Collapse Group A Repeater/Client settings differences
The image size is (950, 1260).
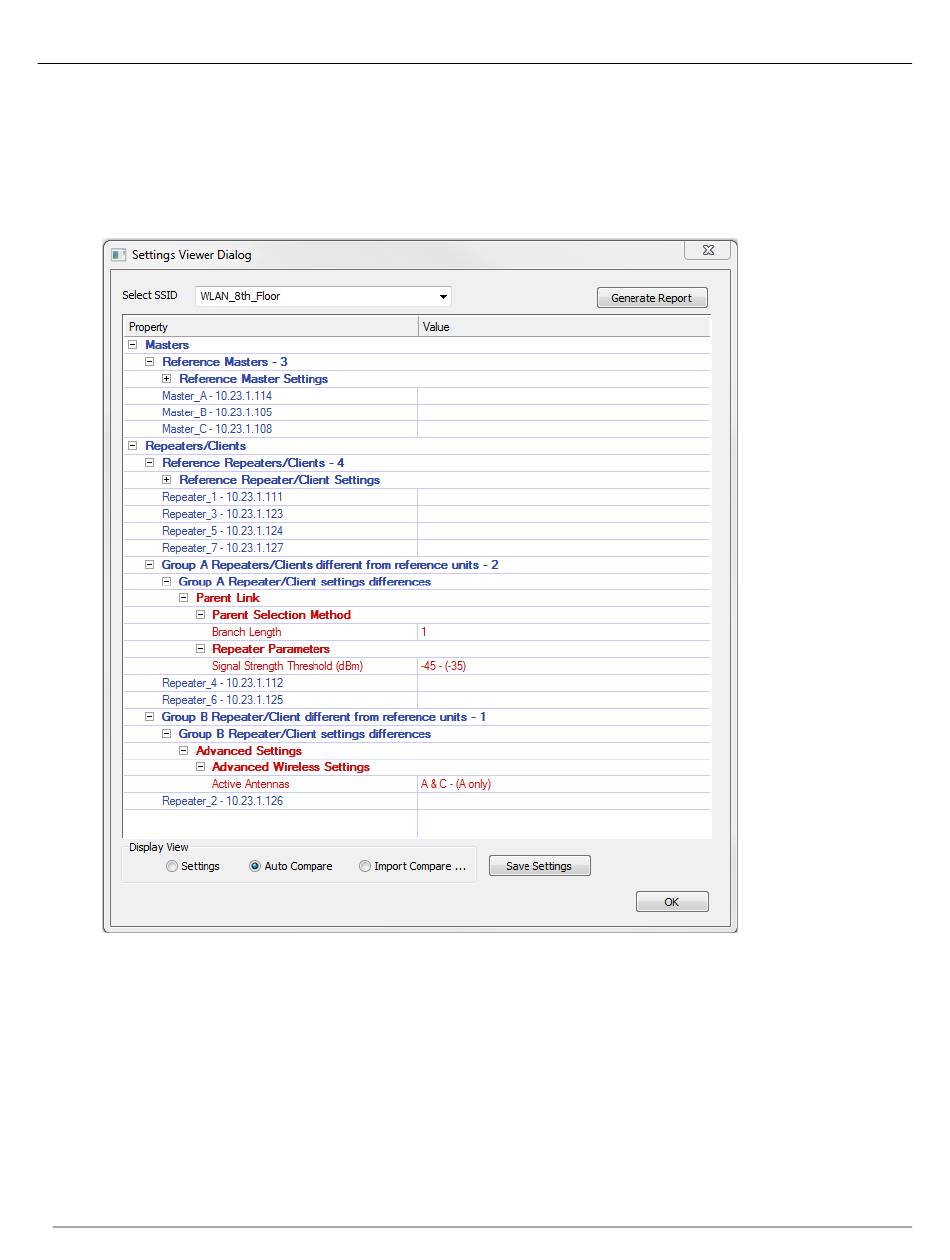(167, 581)
